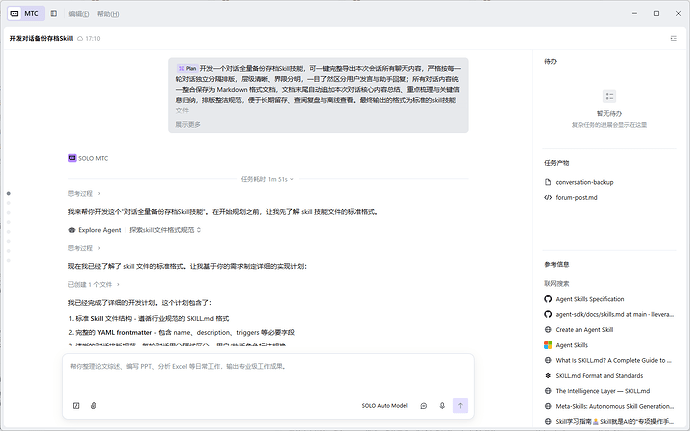690x431 pixels.
Task: Click the globe icon beside The Intelligence Layer
Action: tap(548, 391)
